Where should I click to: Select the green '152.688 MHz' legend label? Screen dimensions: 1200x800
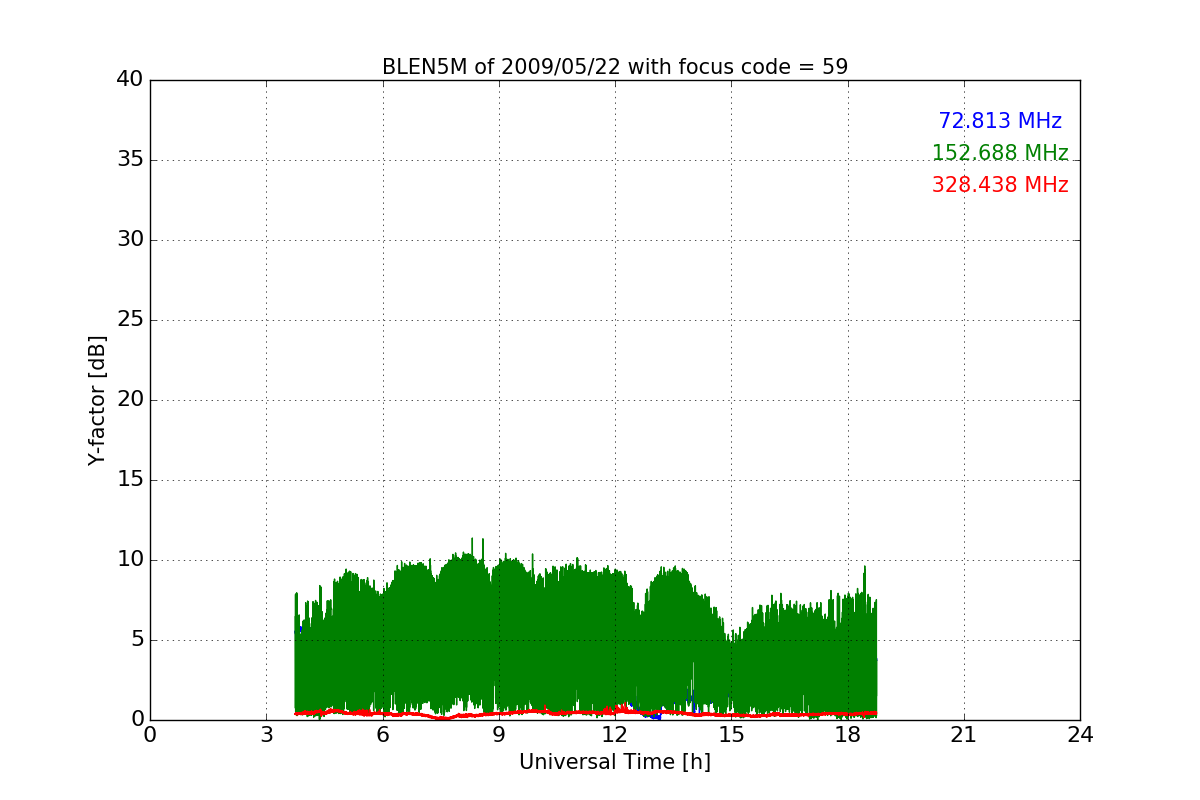(x=1000, y=153)
